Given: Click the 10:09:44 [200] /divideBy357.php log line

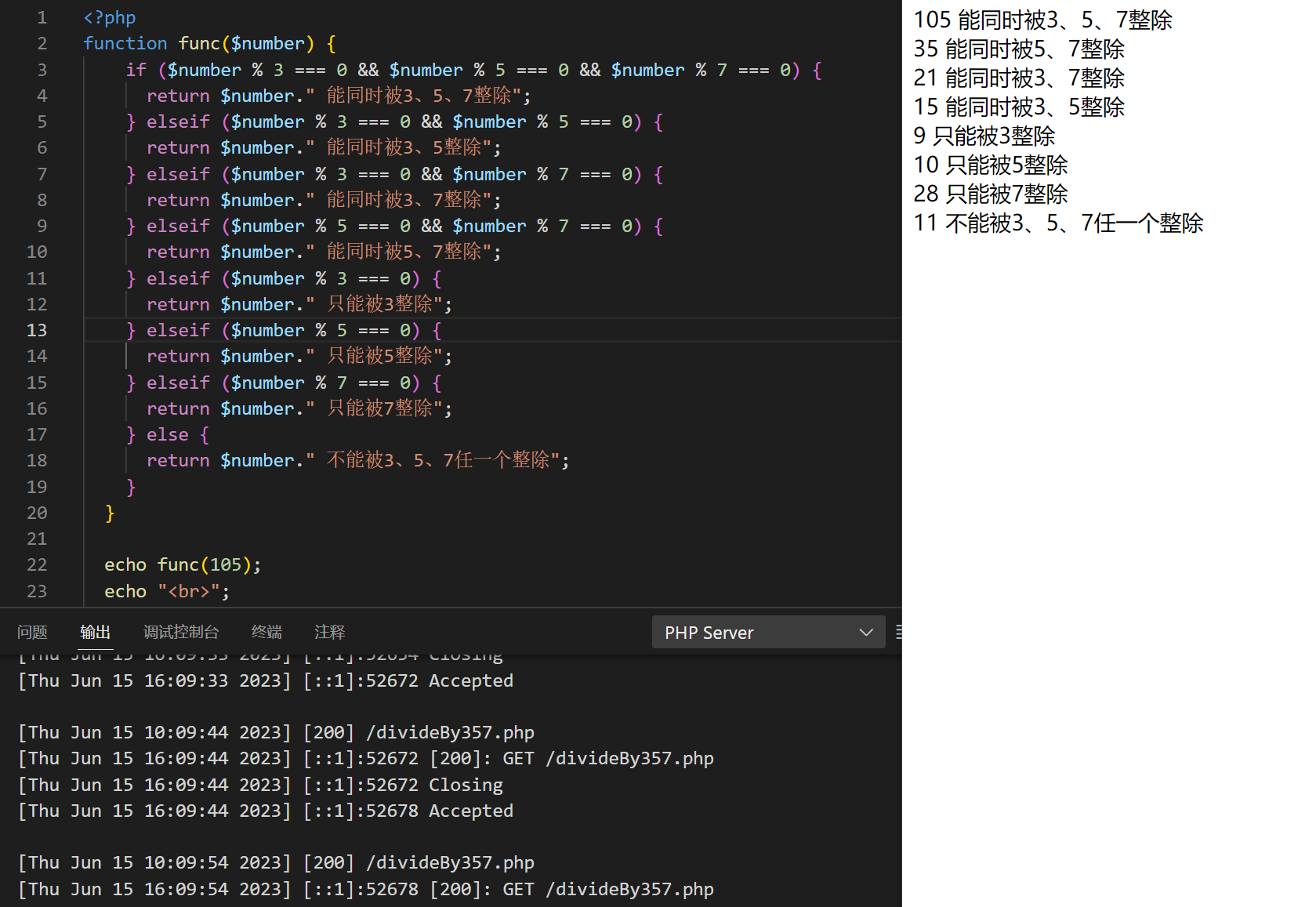Looking at the screenshot, I should (x=276, y=732).
